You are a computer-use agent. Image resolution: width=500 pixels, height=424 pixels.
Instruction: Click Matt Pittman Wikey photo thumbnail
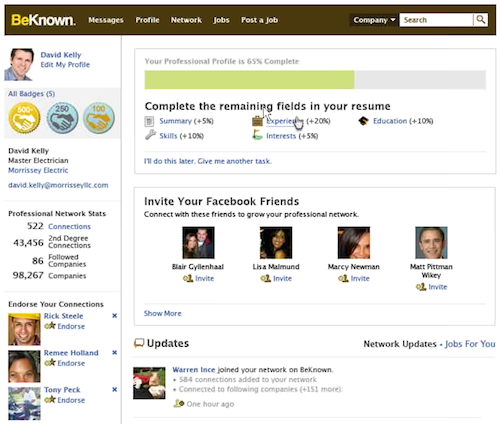tap(431, 243)
